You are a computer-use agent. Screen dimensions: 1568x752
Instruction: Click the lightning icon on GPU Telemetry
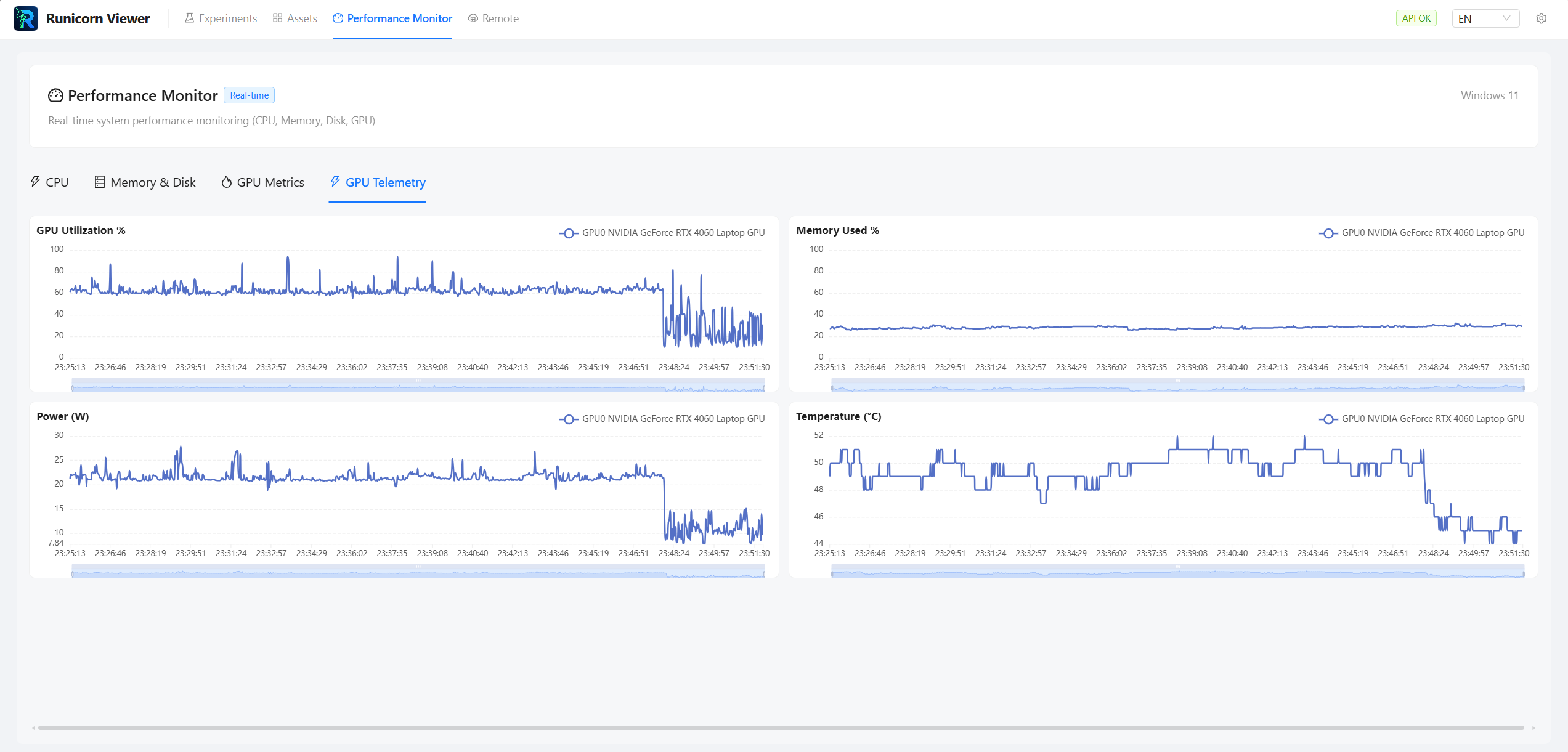335,182
